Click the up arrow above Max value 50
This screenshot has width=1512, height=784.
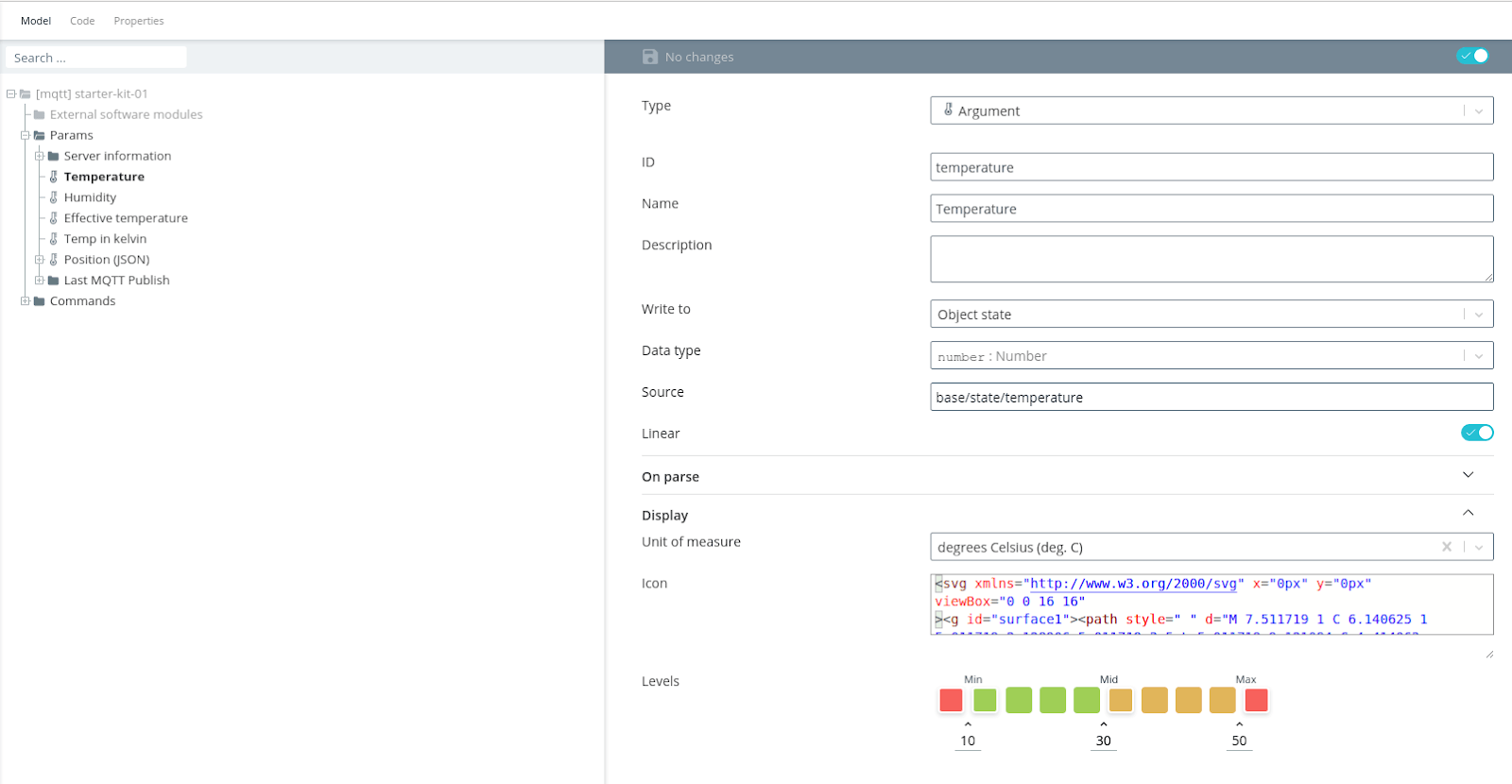click(x=1239, y=724)
